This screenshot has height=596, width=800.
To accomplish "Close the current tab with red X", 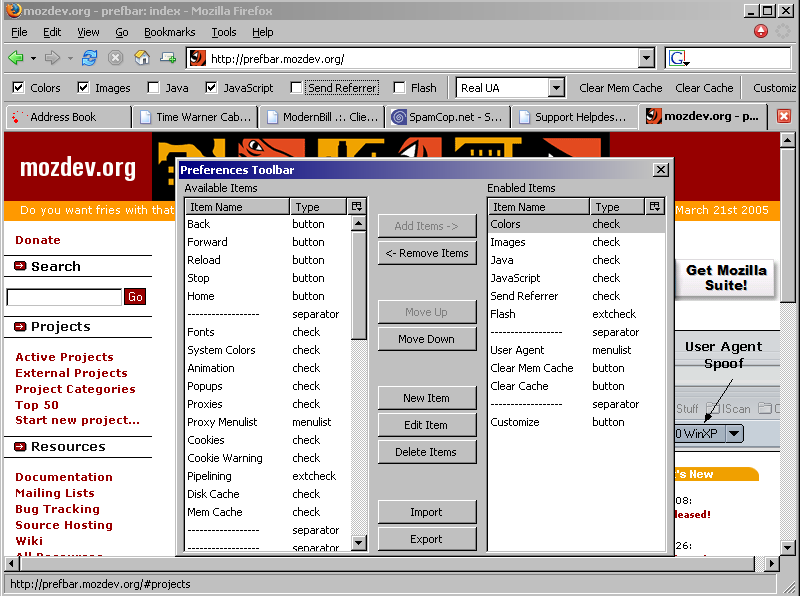I will pos(784,116).
